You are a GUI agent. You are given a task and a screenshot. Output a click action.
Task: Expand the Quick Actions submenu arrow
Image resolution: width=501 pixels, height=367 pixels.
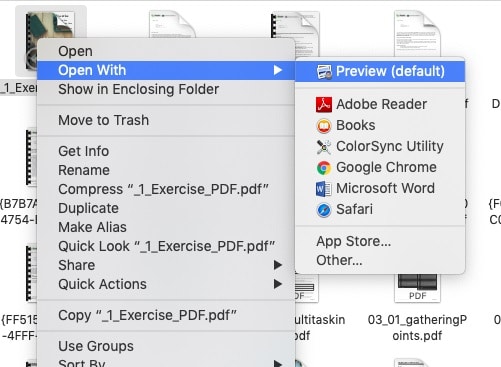(x=278, y=284)
